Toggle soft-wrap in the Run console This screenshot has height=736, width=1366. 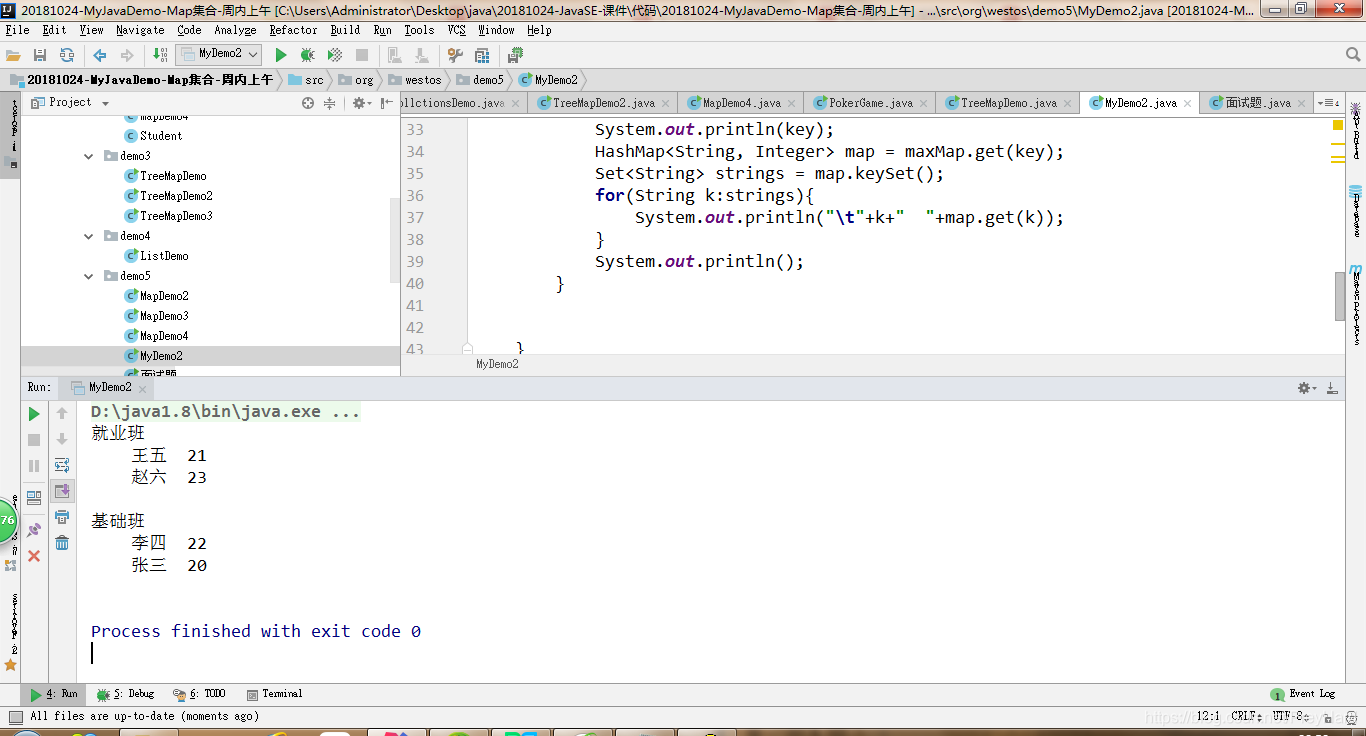62,465
